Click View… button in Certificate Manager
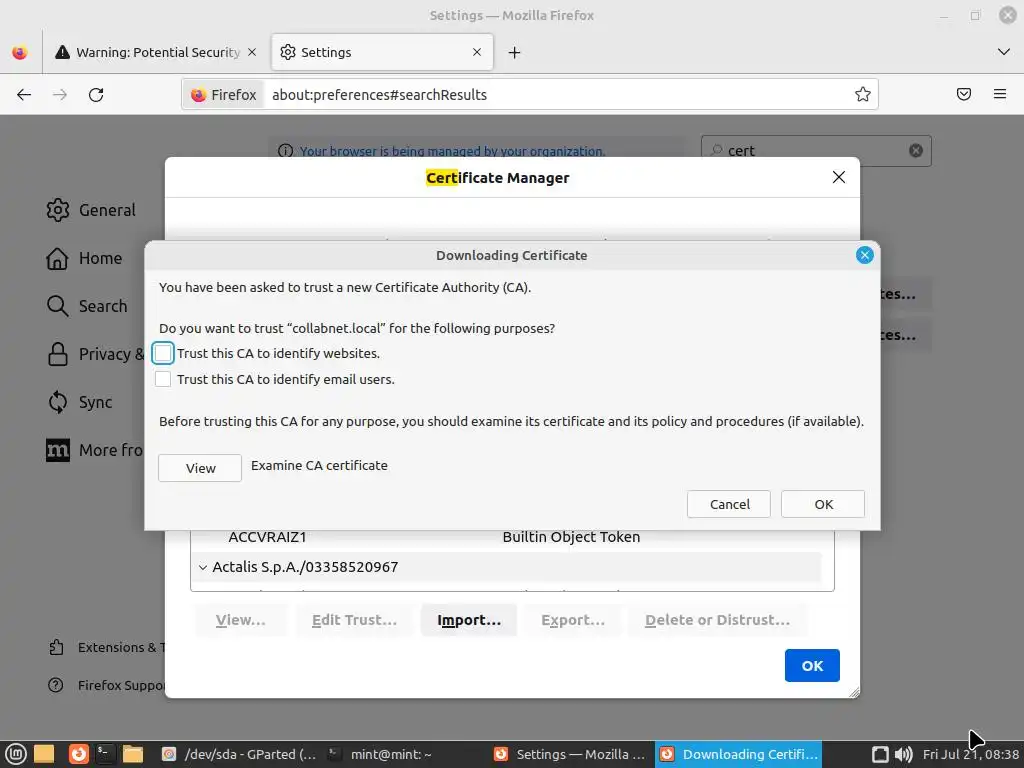1024x768 pixels. pyautogui.click(x=240, y=620)
